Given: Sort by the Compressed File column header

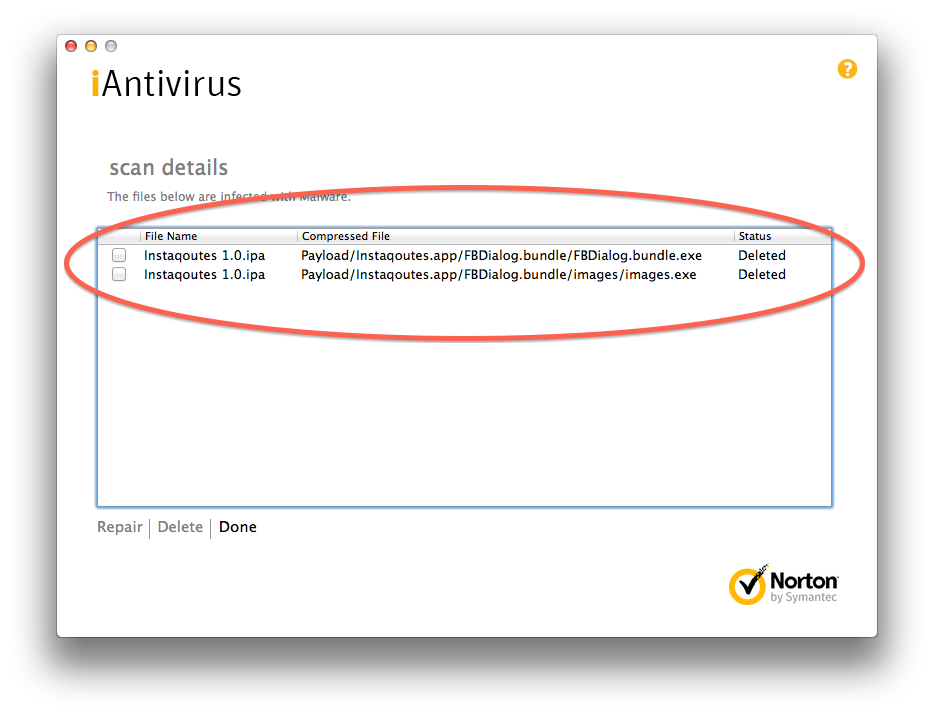Looking at the screenshot, I should (515, 236).
